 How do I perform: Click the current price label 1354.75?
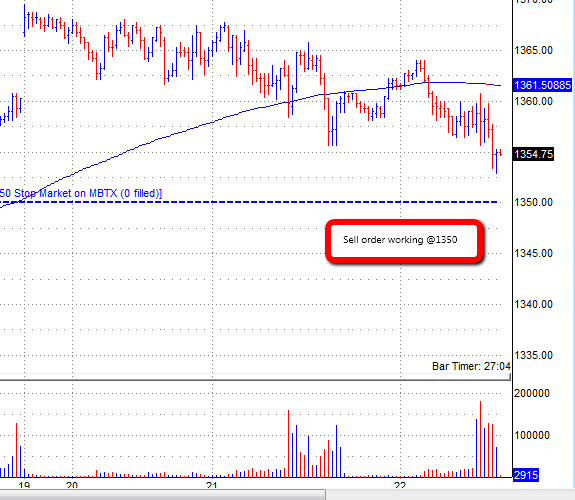[x=533, y=154]
